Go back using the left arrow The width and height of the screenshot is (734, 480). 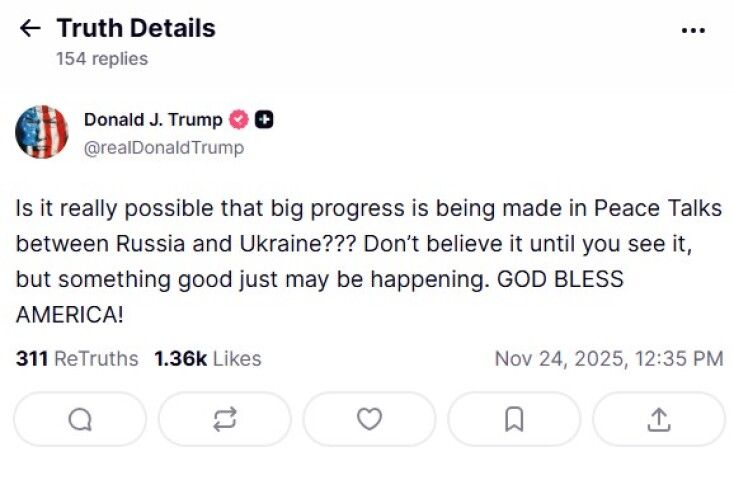point(30,28)
